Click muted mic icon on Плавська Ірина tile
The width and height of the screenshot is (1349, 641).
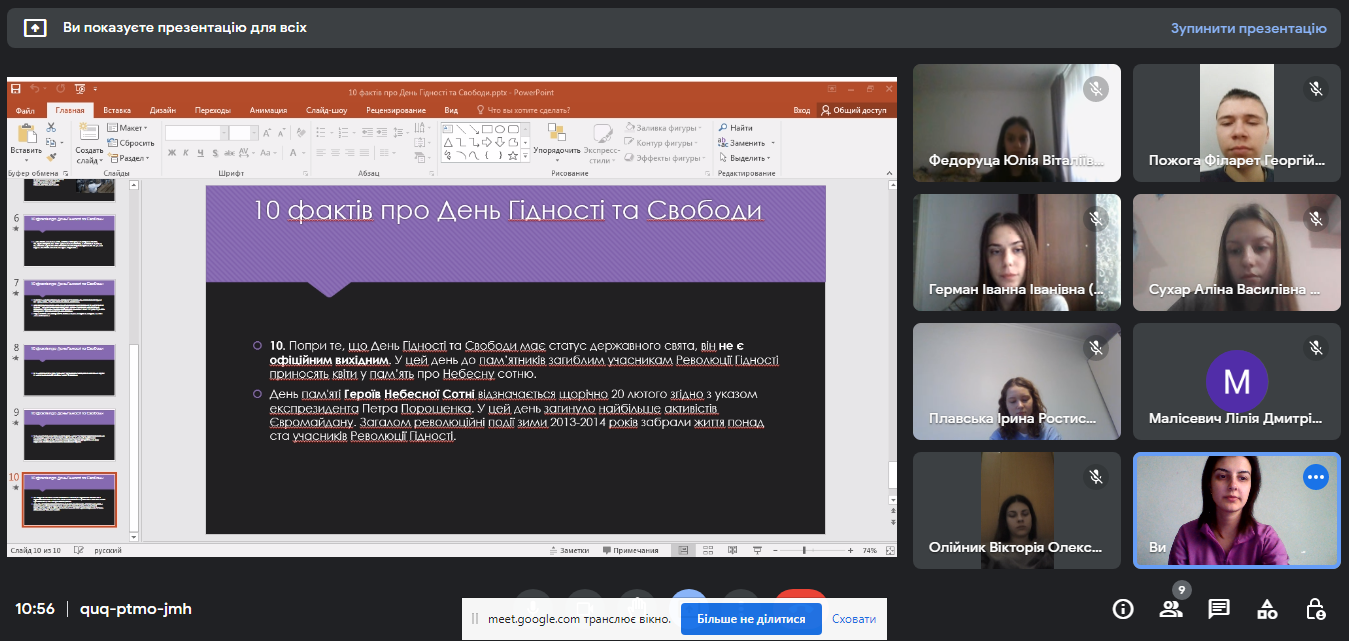pos(1096,348)
